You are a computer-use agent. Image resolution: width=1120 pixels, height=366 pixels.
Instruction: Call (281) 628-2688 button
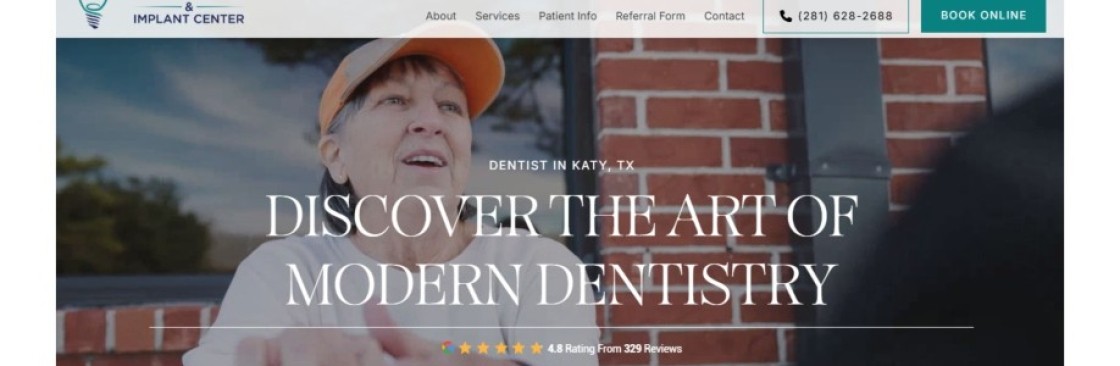click(x=836, y=16)
